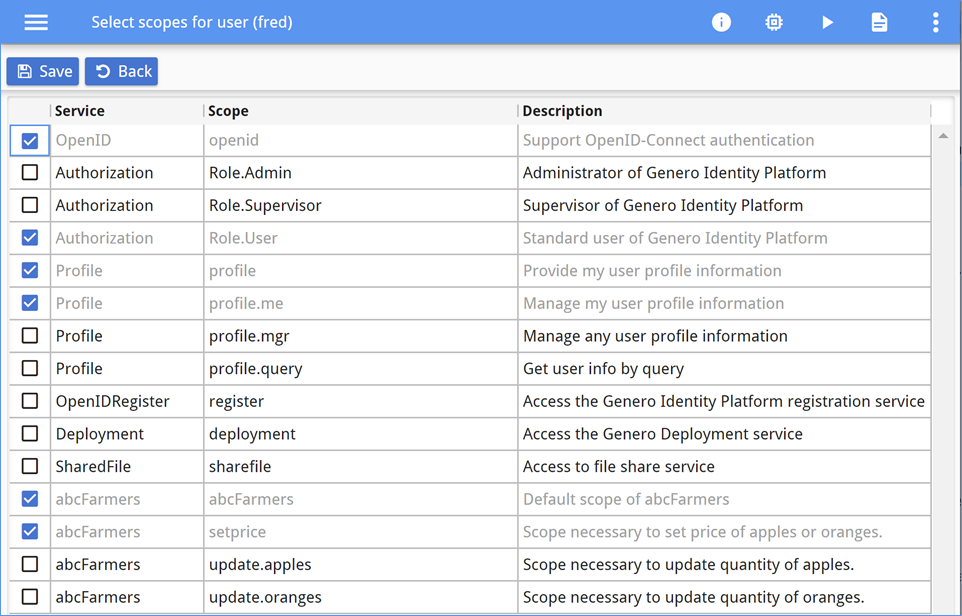
Task: Open the three-dot overflow menu
Action: (x=935, y=21)
